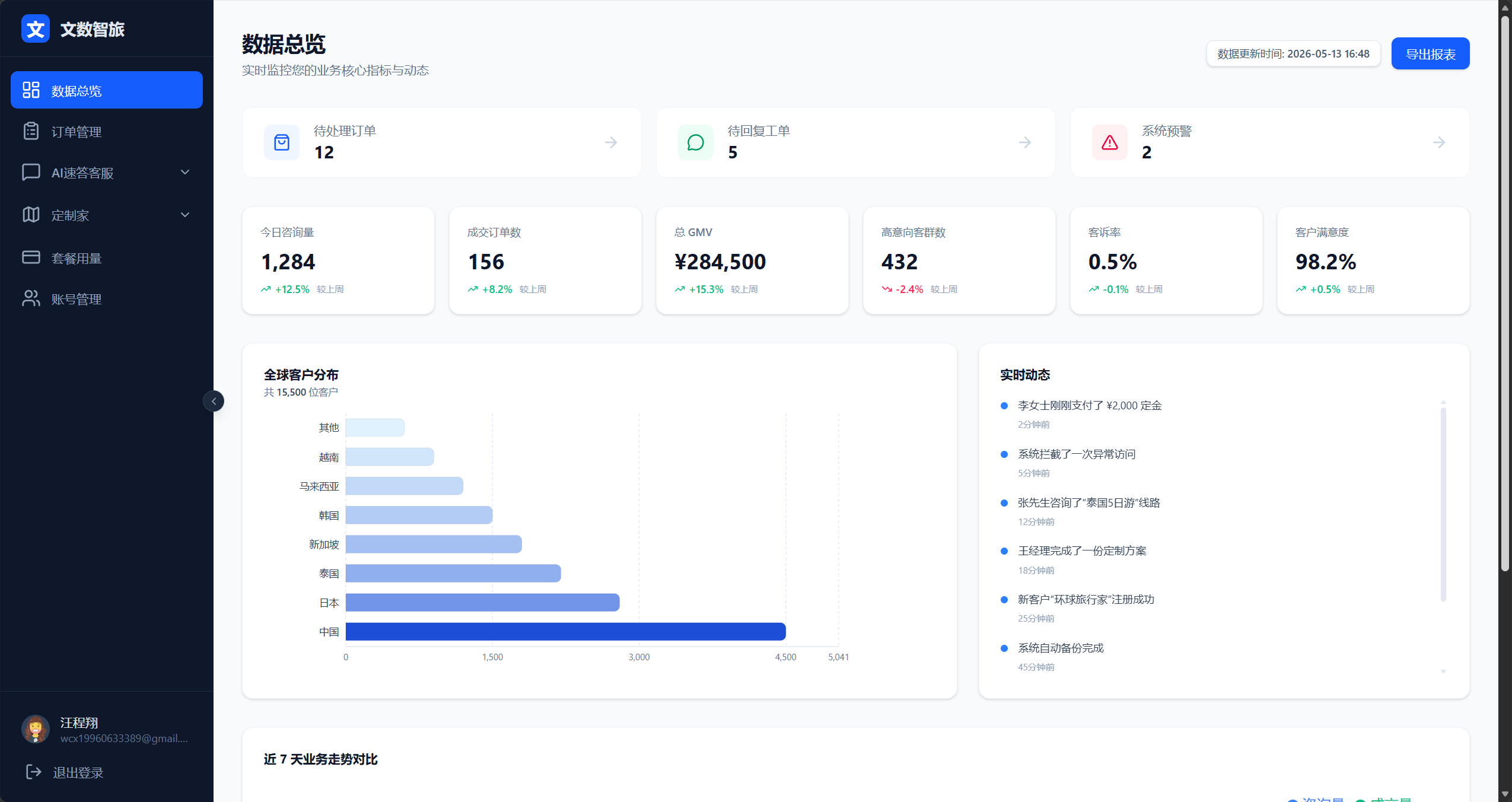This screenshot has height=802, width=1512.
Task: Click the 数据更新时间 timestamp box
Action: click(1293, 53)
